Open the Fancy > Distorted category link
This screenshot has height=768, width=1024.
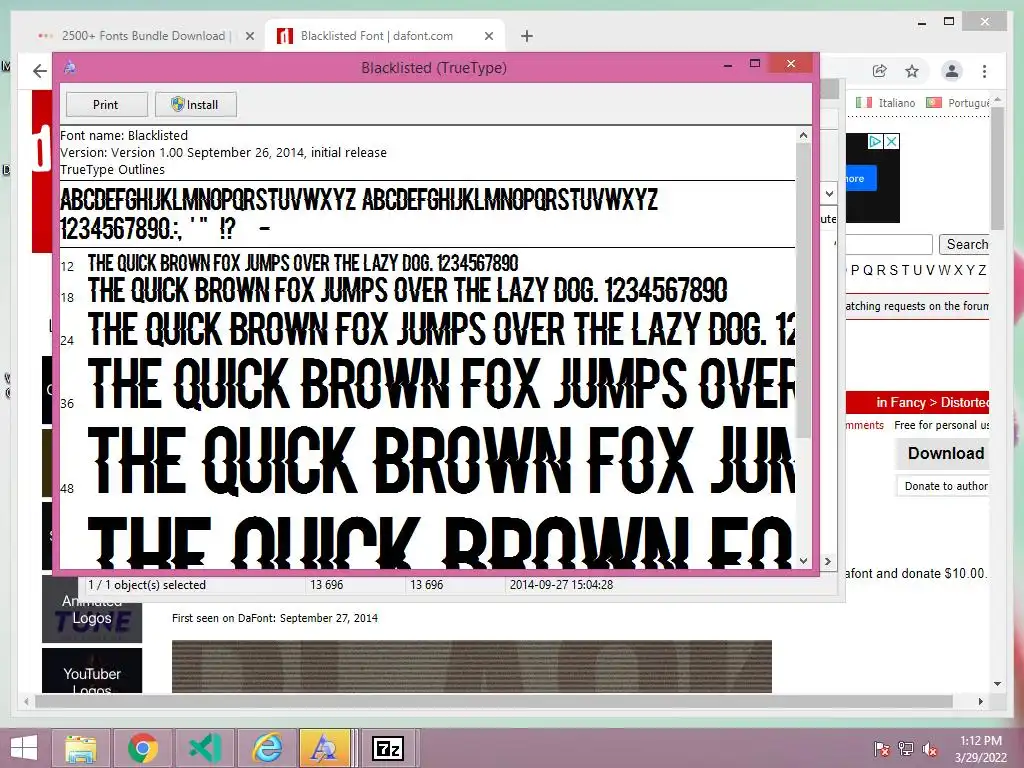[x=933, y=402]
